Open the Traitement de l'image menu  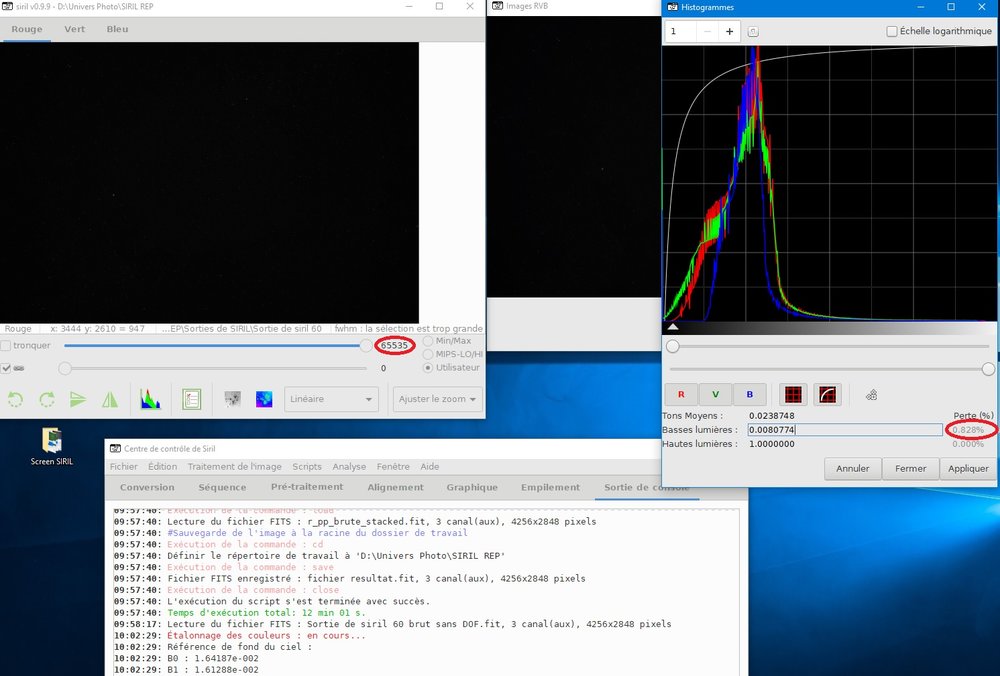pyautogui.click(x=235, y=467)
